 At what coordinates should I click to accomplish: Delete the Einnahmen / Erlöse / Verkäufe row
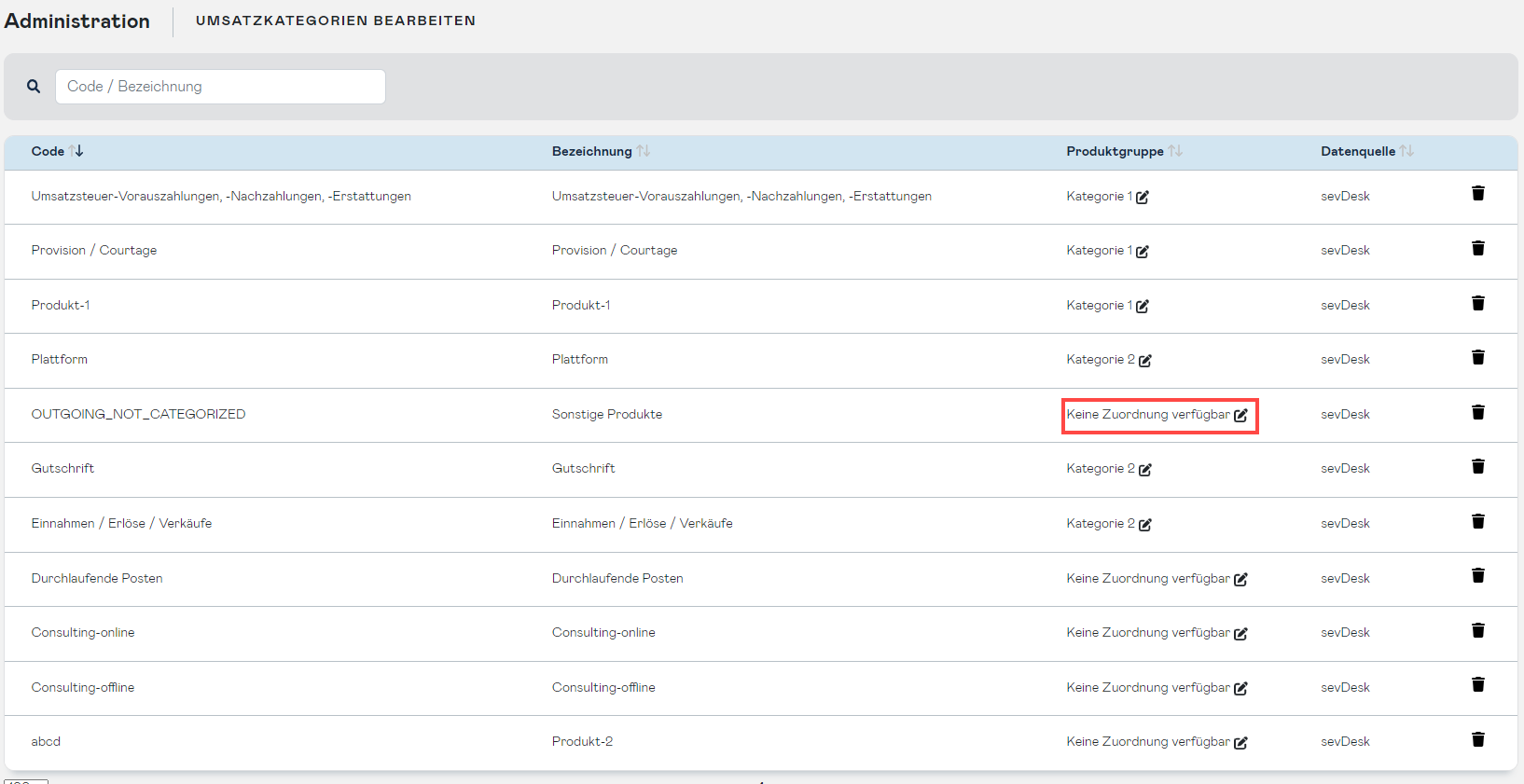pyautogui.click(x=1478, y=521)
